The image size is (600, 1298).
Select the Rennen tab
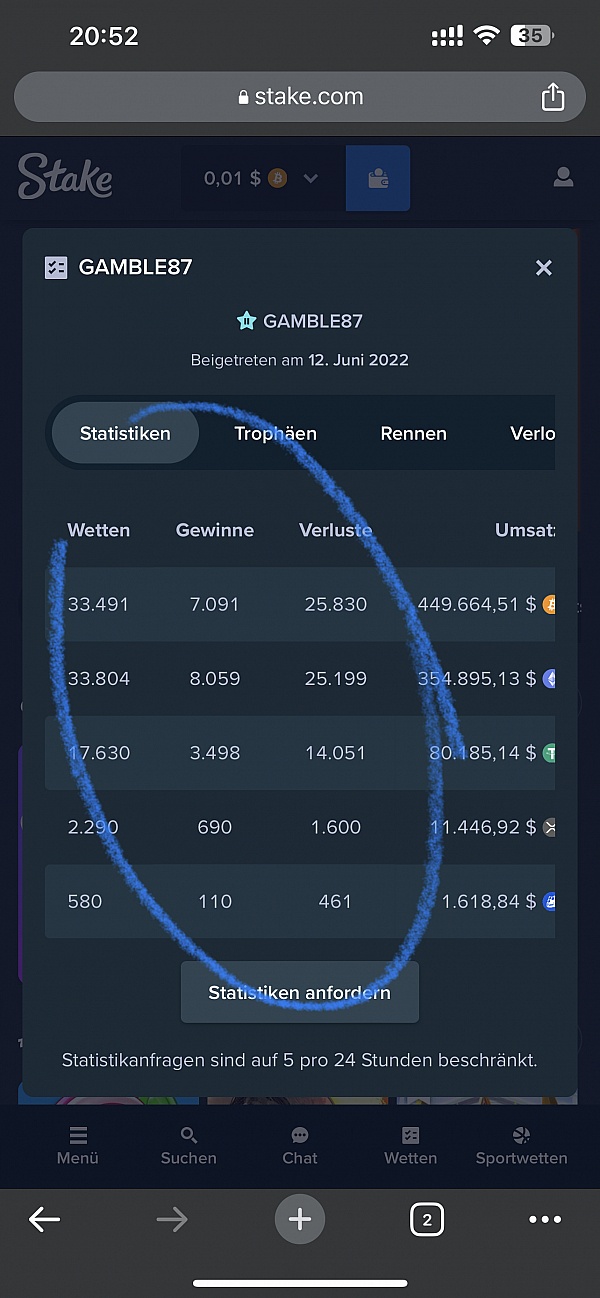[413, 433]
